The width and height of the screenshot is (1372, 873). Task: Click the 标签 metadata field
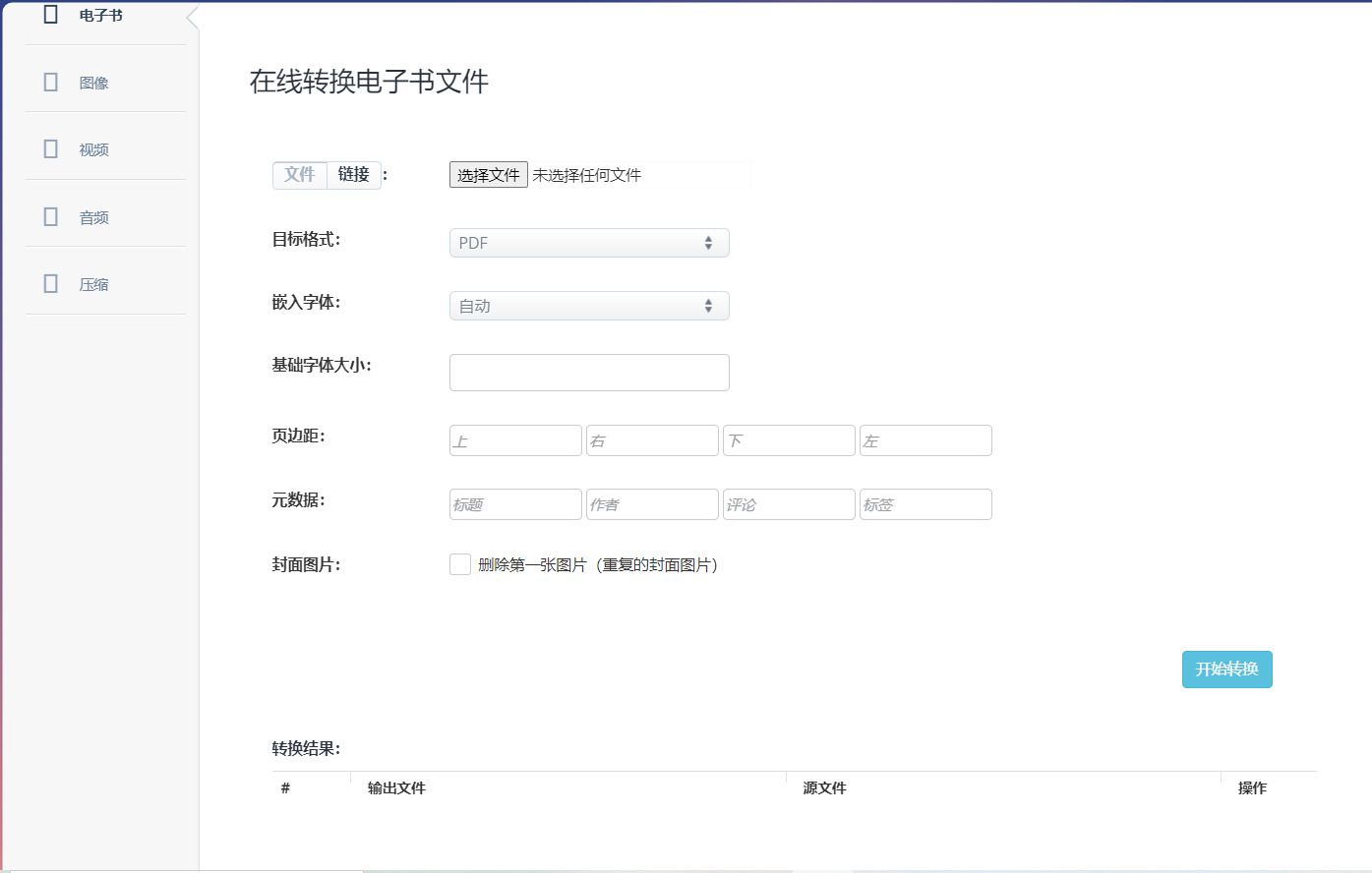click(925, 504)
